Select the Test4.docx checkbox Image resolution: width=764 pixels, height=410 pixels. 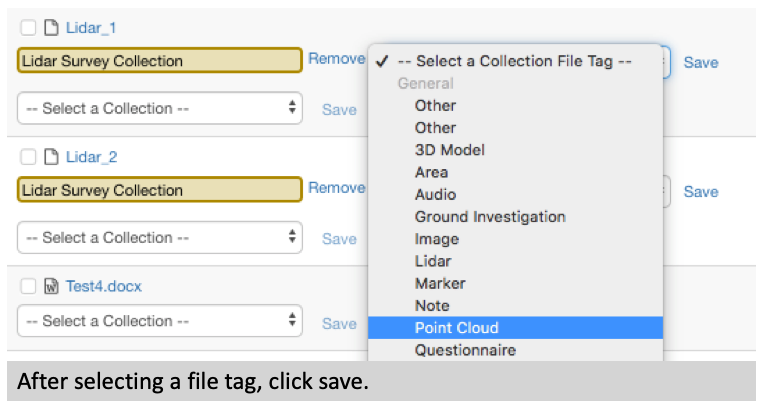pos(29,286)
